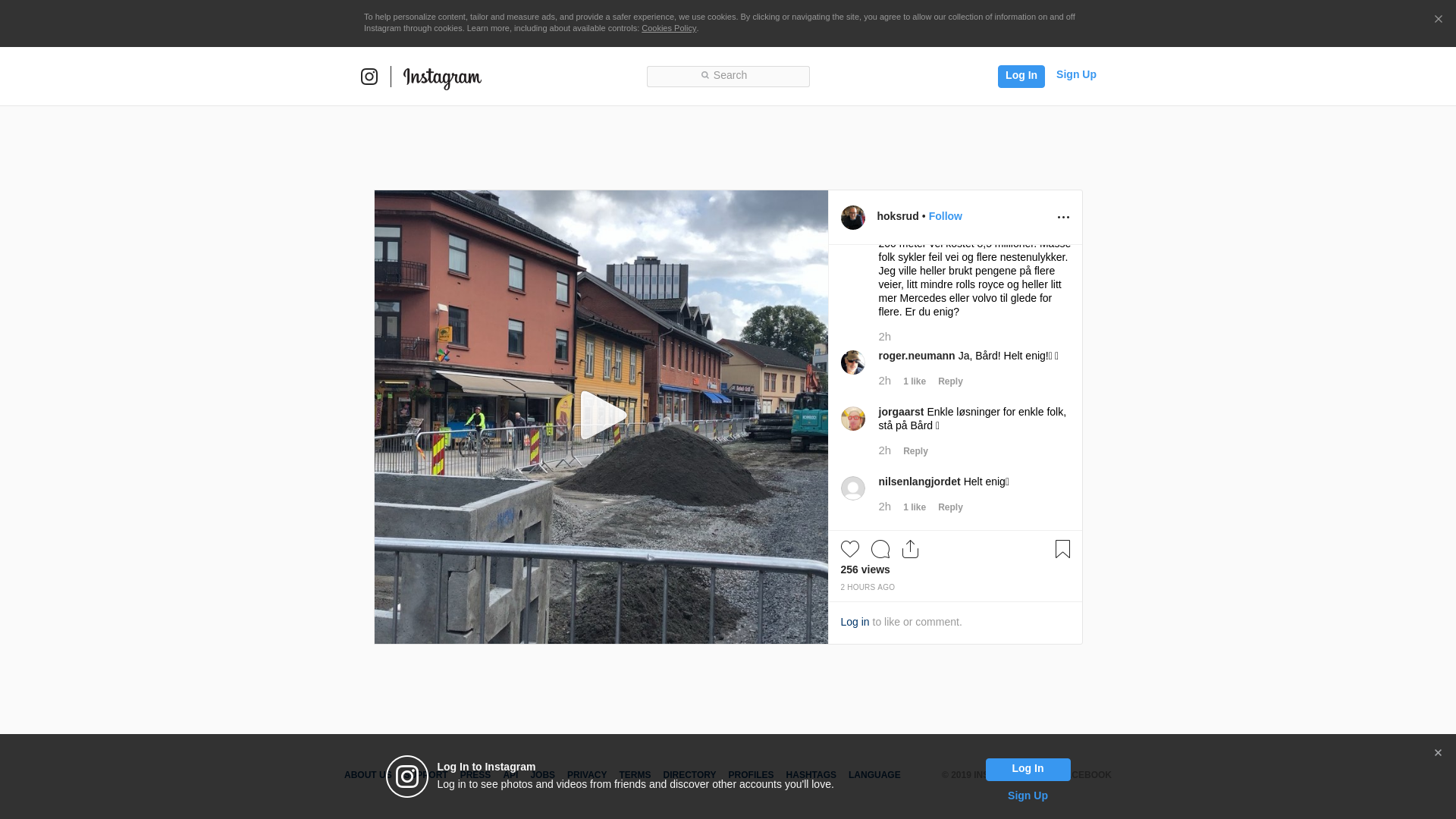This screenshot has height=819, width=1456.
Task: Open the Hashtags footer link
Action: 811,775
